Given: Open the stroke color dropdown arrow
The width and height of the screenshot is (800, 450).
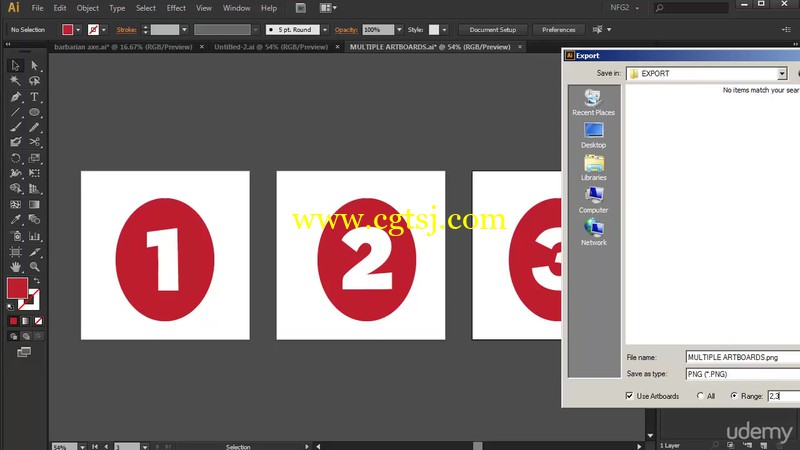Looking at the screenshot, I should coord(104,30).
